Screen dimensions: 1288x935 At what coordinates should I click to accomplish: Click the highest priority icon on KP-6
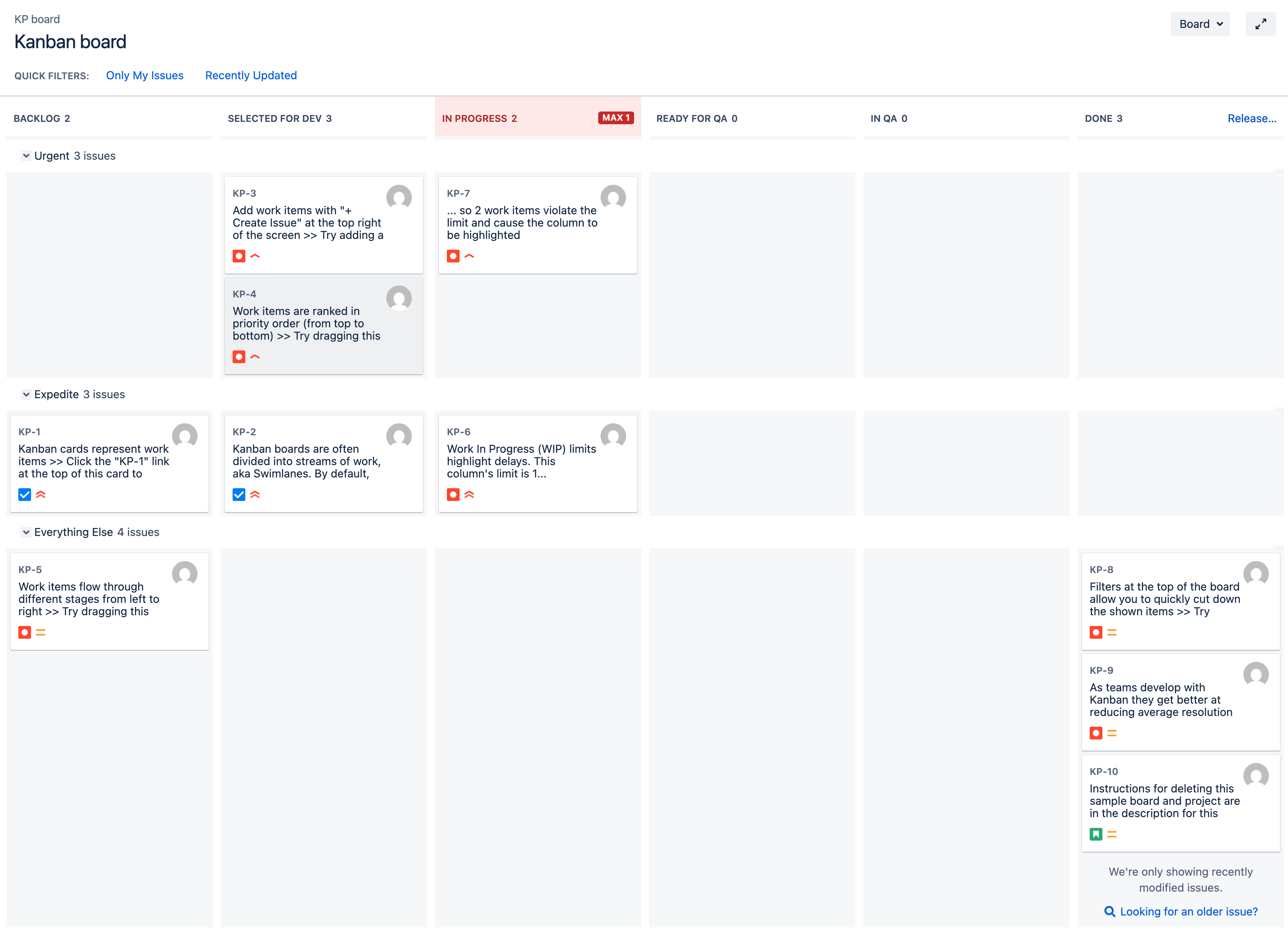469,495
